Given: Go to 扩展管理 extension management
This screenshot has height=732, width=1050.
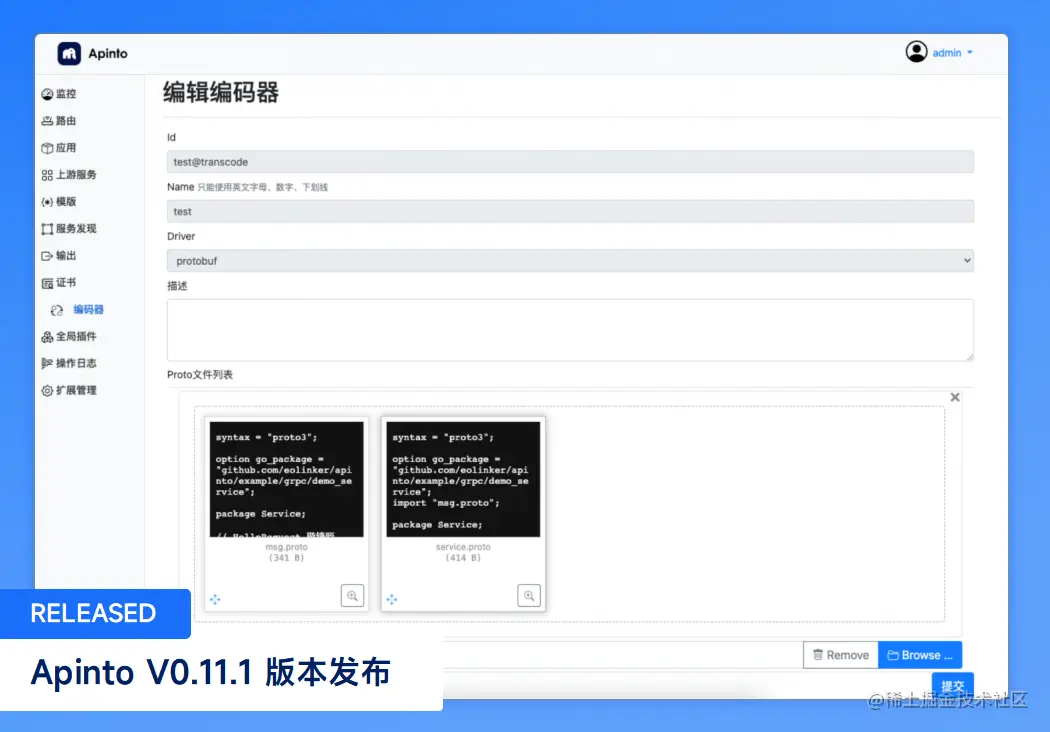Looking at the screenshot, I should [x=69, y=390].
